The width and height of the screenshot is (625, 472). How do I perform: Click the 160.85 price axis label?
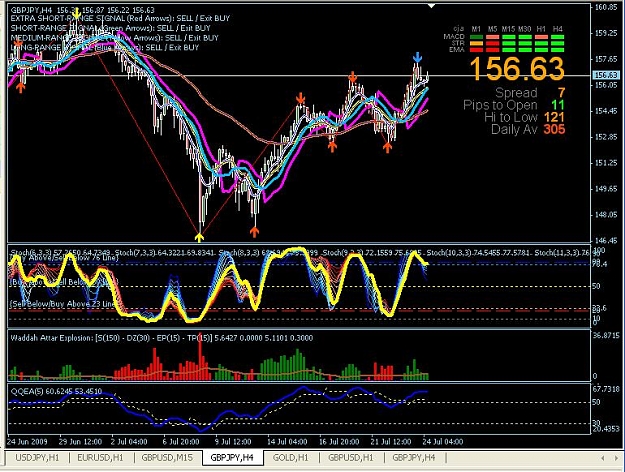coord(606,7)
